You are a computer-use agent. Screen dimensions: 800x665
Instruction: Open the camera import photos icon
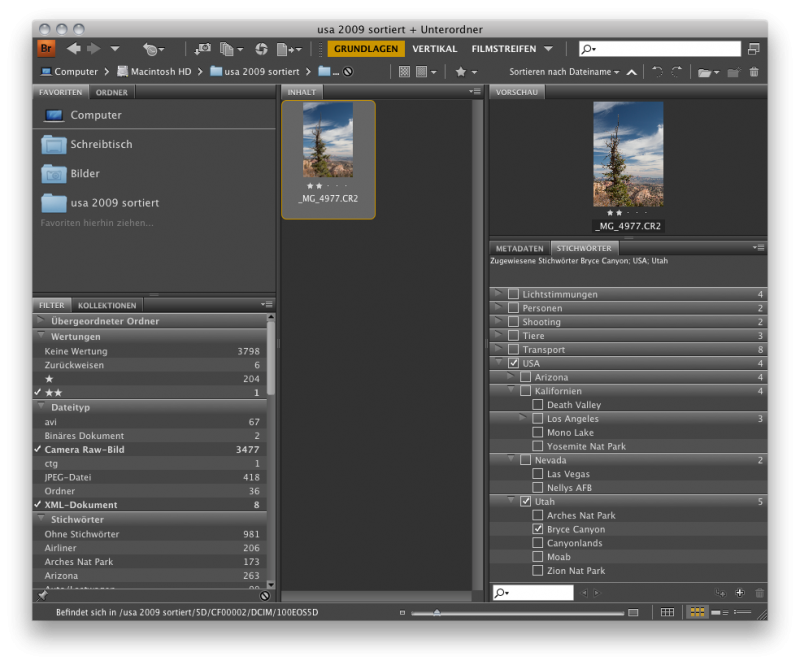pos(203,49)
